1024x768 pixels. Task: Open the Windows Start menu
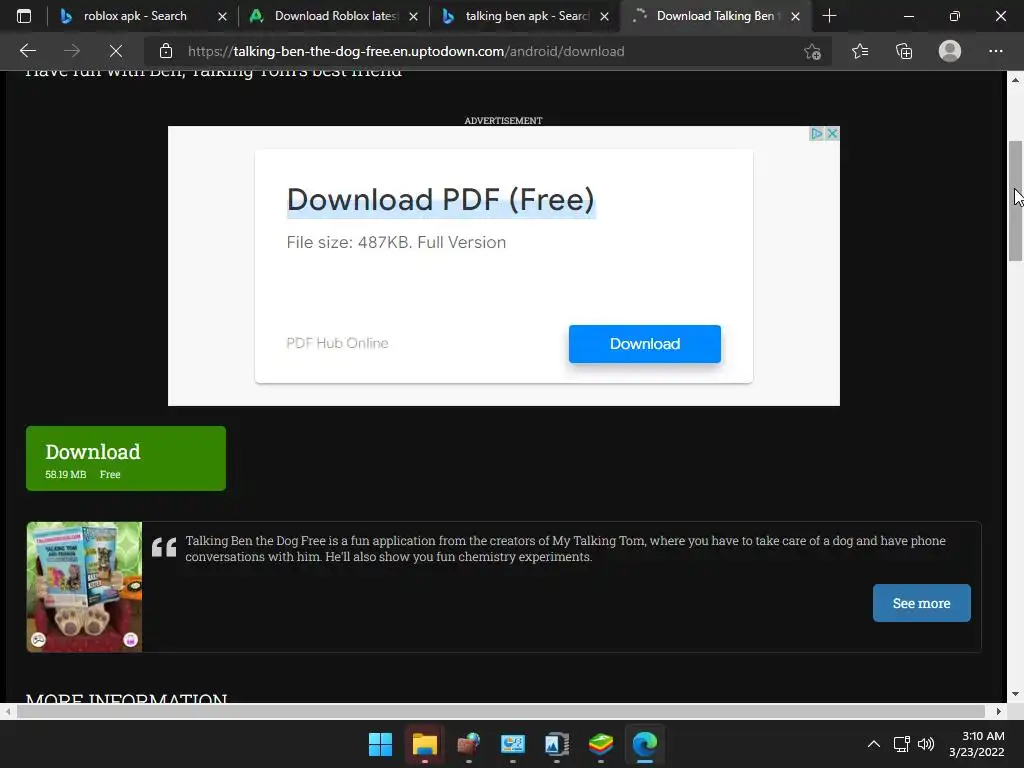coord(380,744)
